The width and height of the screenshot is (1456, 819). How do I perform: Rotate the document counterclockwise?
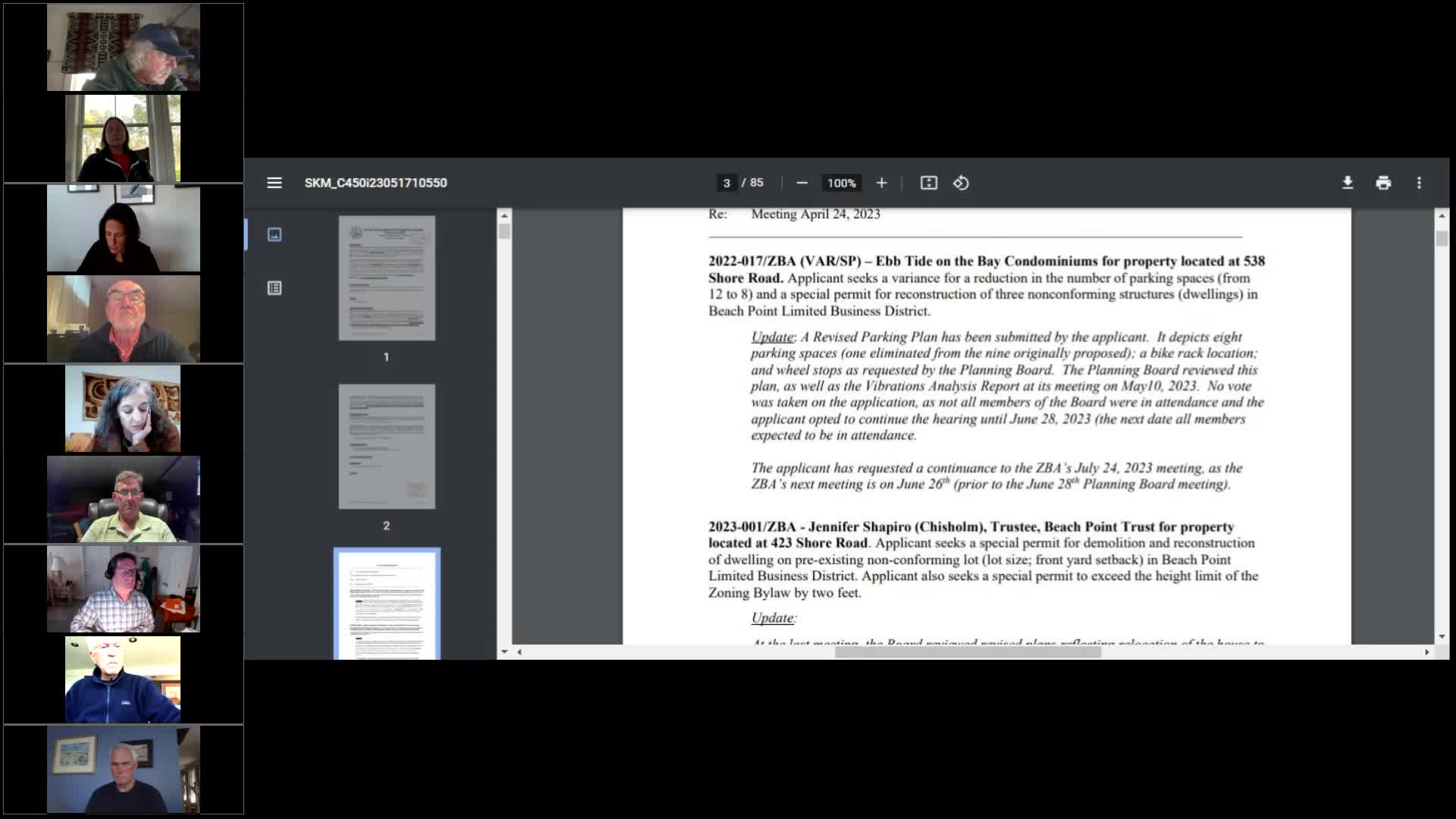tap(961, 183)
